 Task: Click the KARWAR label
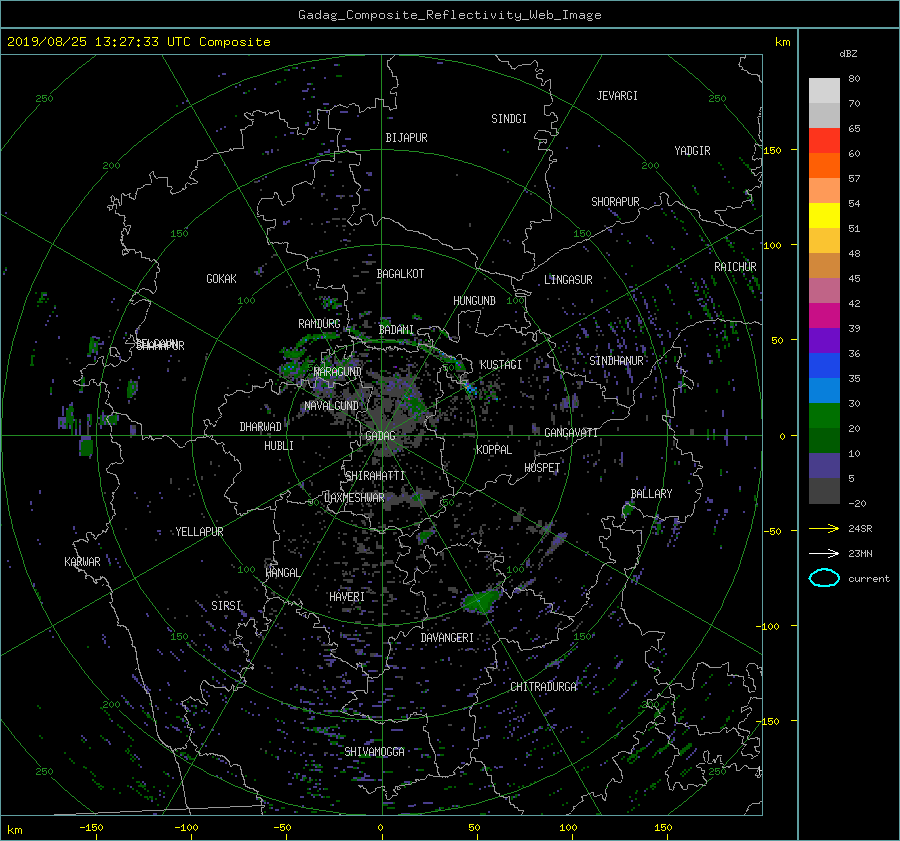[82, 562]
